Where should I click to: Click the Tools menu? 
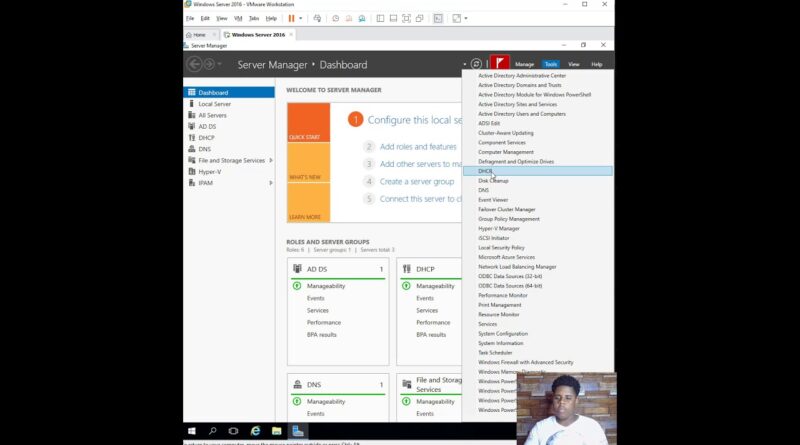point(551,64)
